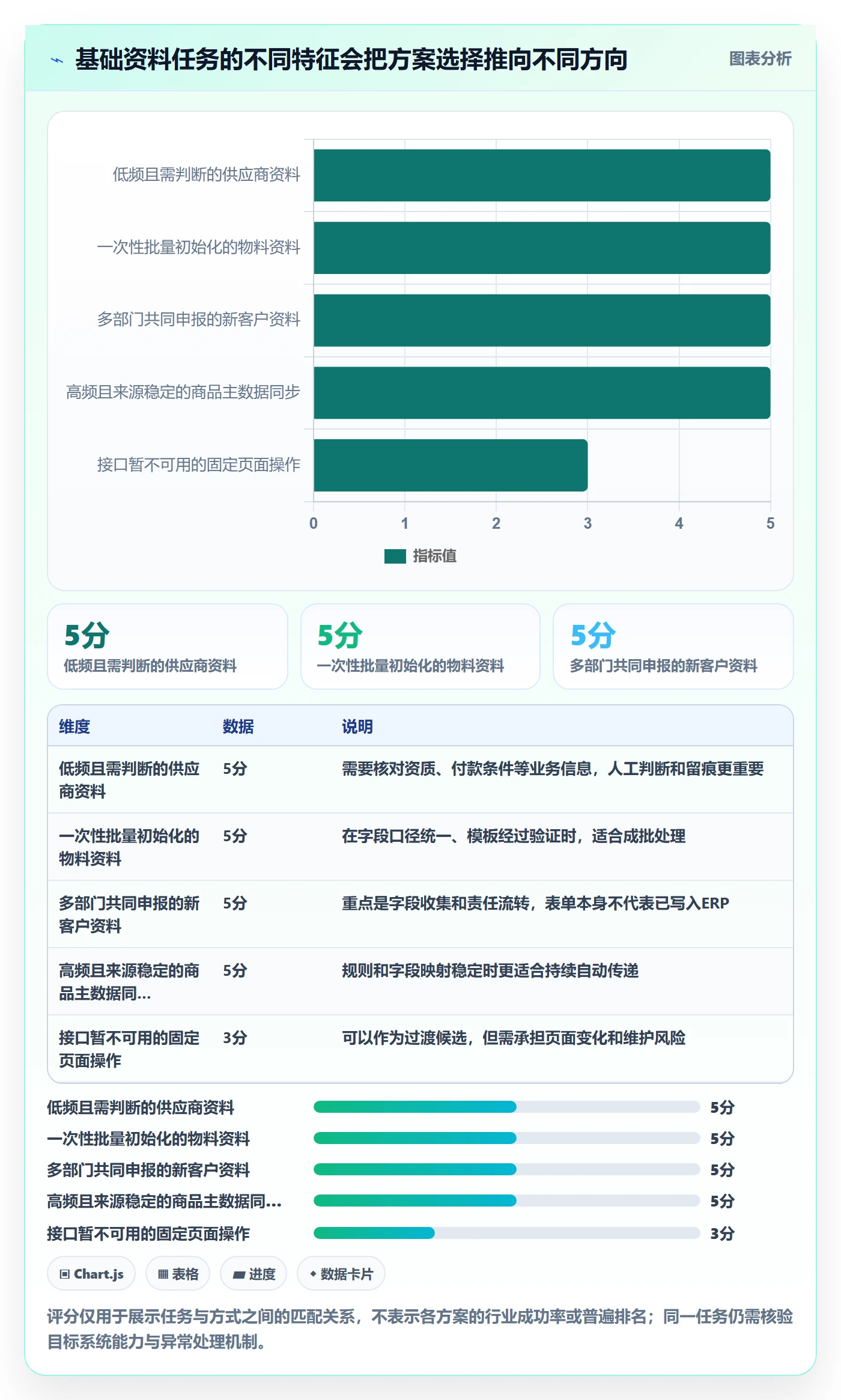Toggle the 指标值 legend color box
841x1400 pixels.
tap(395, 556)
